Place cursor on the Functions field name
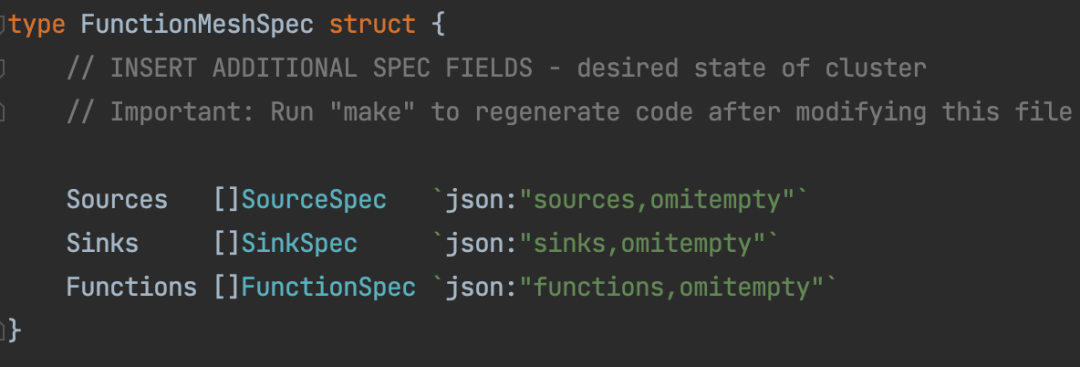 tap(132, 286)
